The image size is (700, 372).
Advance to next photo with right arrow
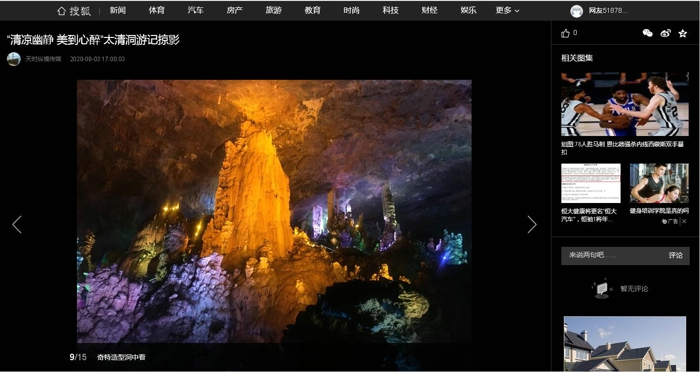[531, 225]
